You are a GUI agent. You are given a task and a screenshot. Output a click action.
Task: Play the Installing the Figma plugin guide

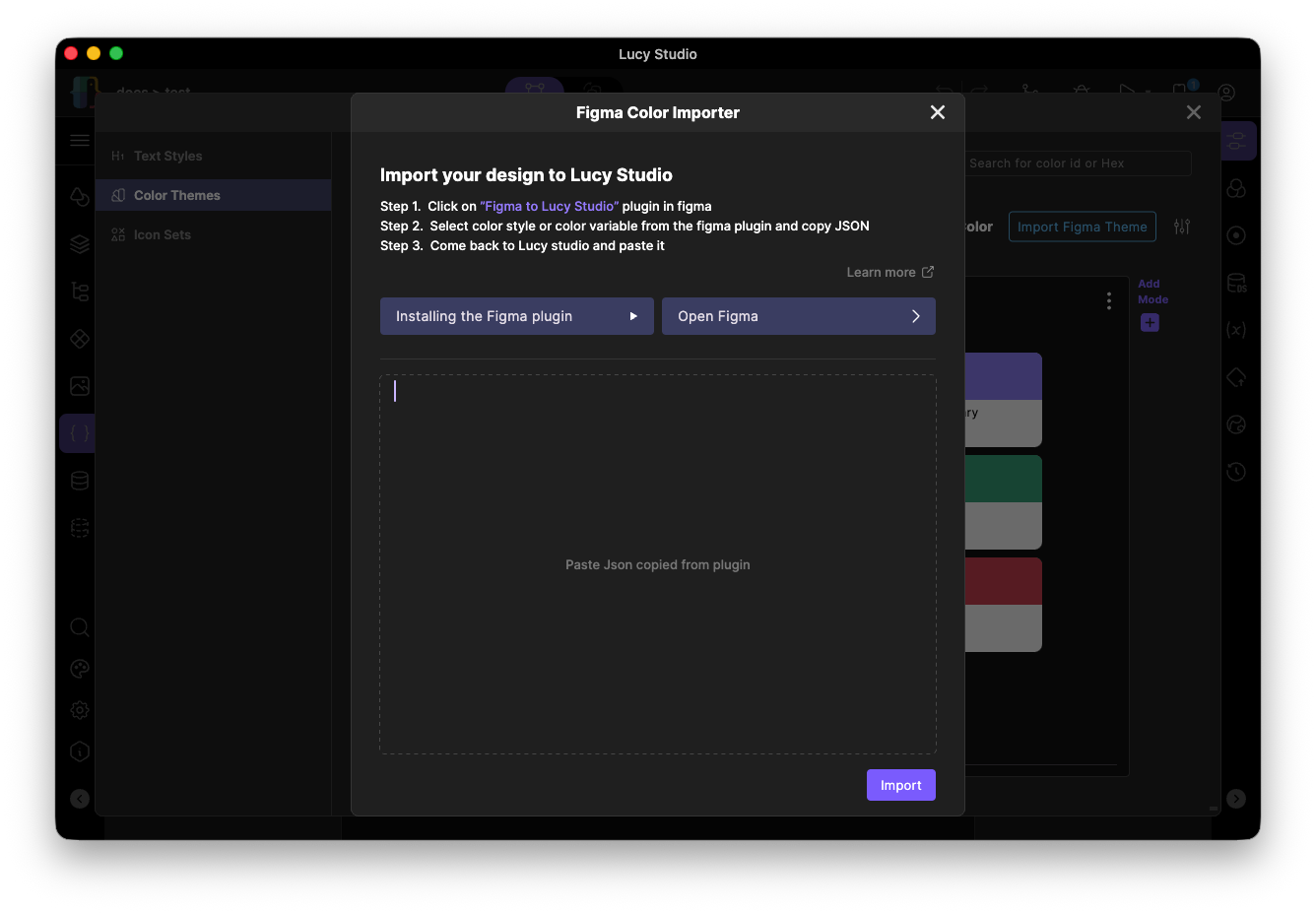[517, 316]
